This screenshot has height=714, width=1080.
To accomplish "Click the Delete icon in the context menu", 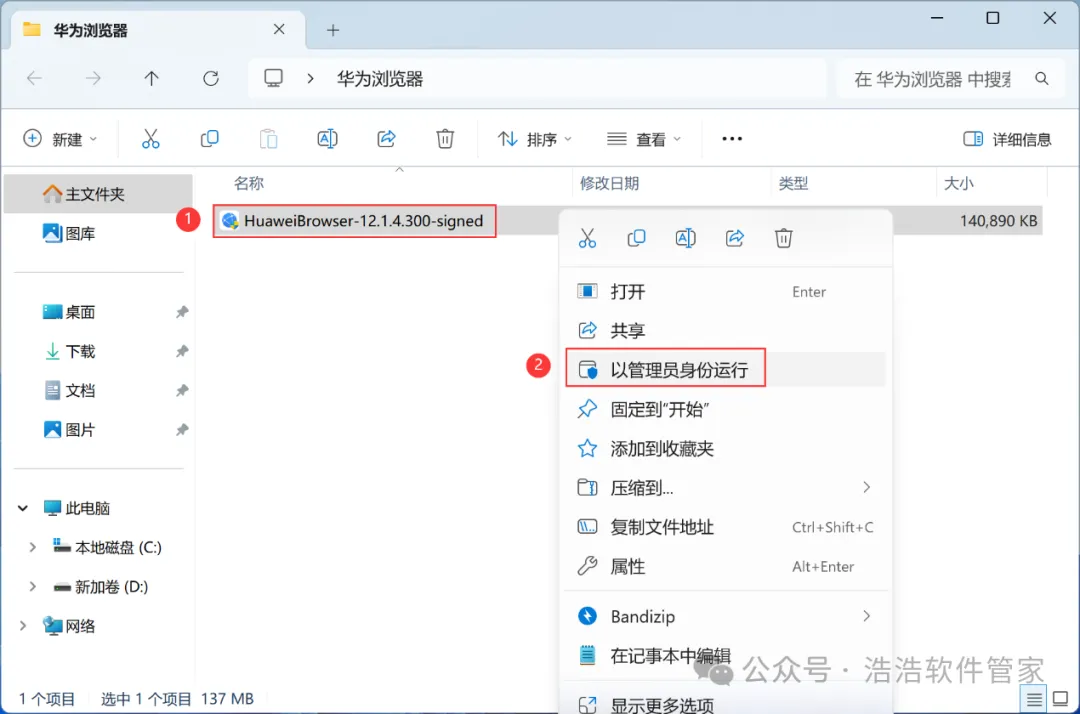I will click(783, 238).
